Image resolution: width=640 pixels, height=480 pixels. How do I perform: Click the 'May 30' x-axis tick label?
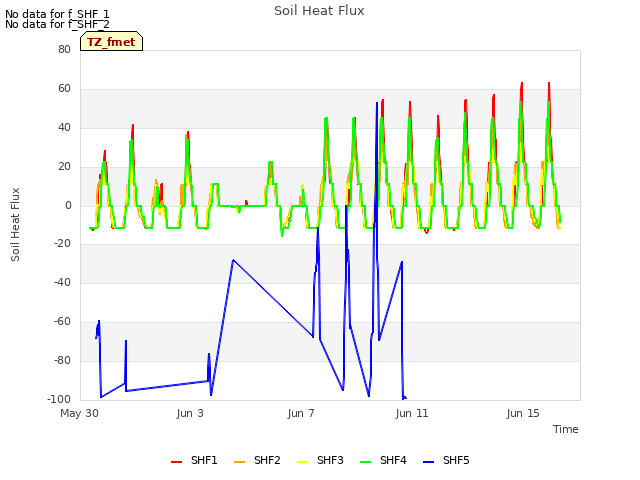coord(79,413)
